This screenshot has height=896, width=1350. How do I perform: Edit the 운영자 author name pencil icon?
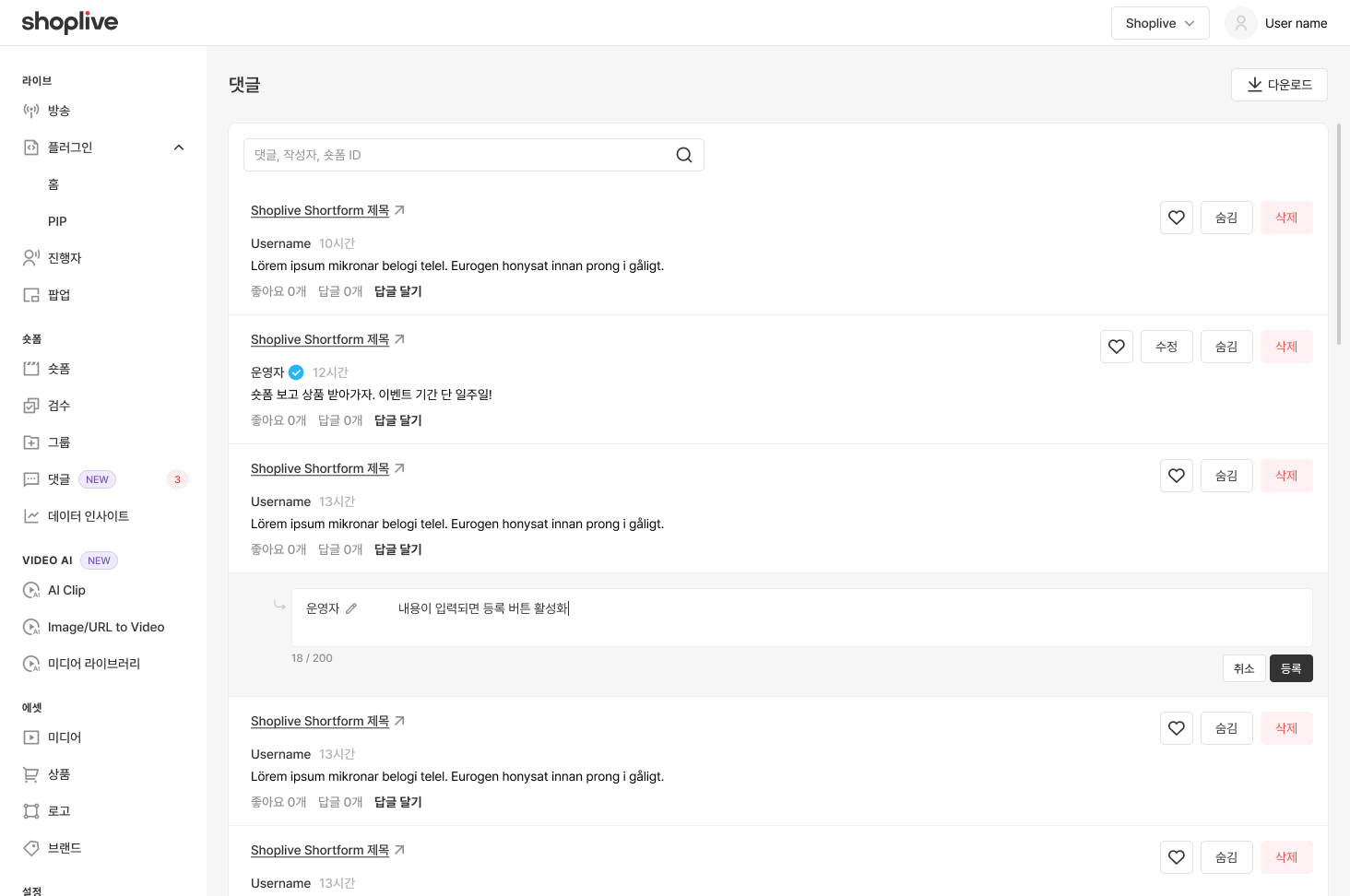click(351, 608)
